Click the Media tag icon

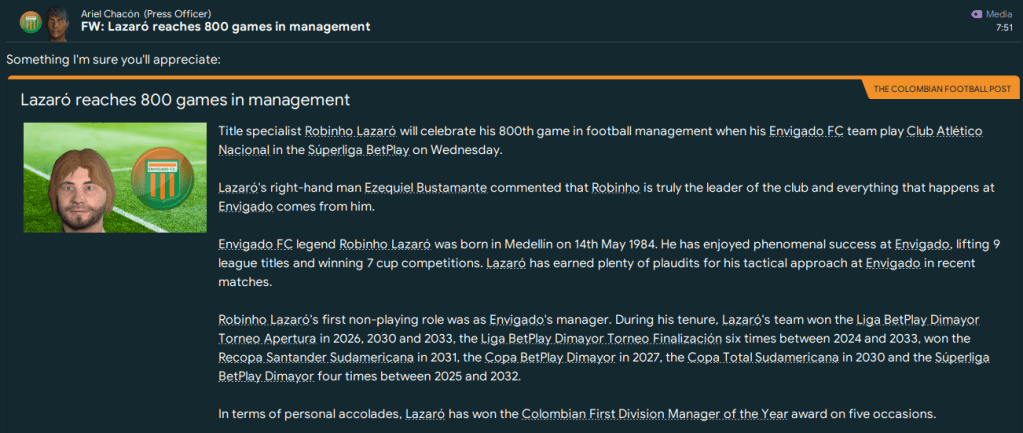click(x=977, y=14)
